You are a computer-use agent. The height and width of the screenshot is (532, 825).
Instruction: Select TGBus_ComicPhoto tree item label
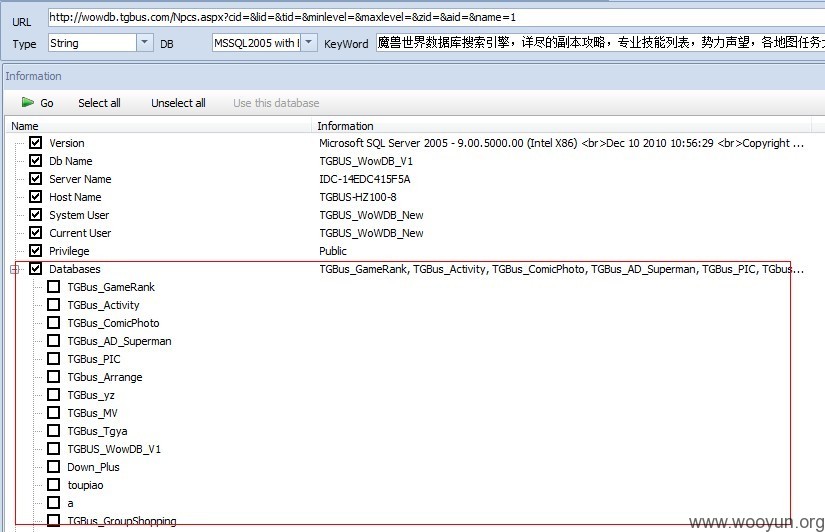(113, 323)
